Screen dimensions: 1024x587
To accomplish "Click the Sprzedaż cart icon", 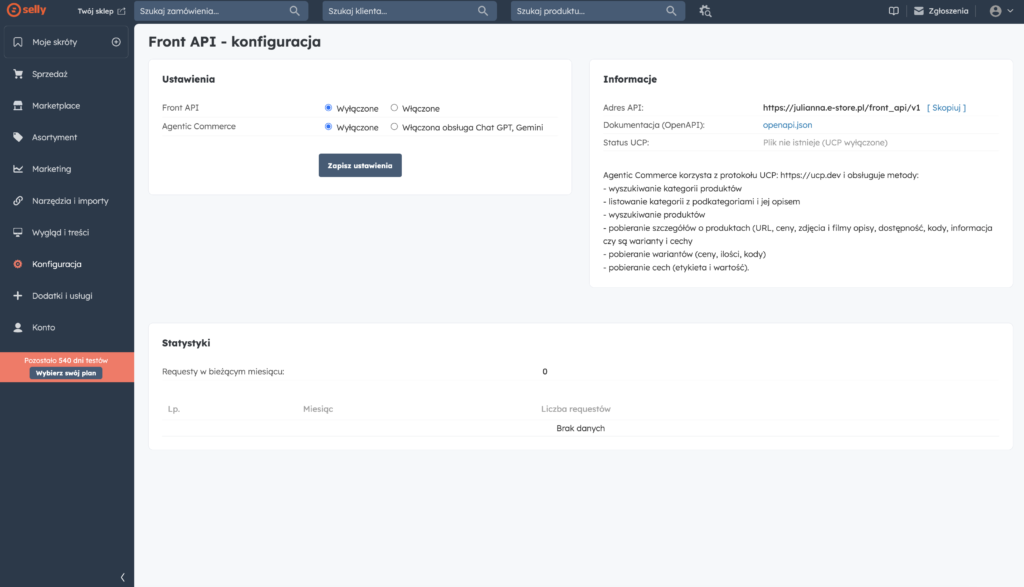I will tap(18, 74).
